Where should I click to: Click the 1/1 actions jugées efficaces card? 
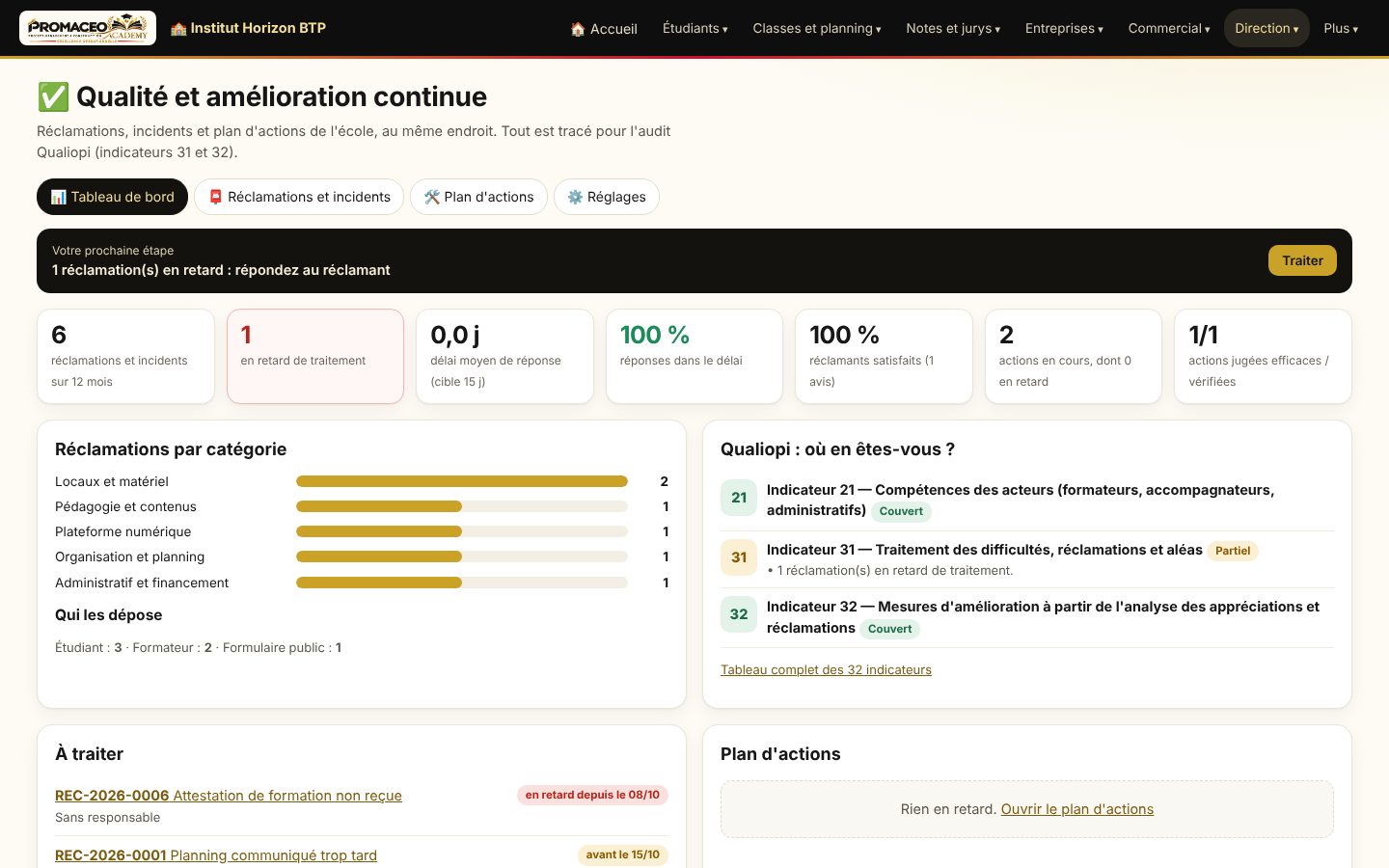1263,356
